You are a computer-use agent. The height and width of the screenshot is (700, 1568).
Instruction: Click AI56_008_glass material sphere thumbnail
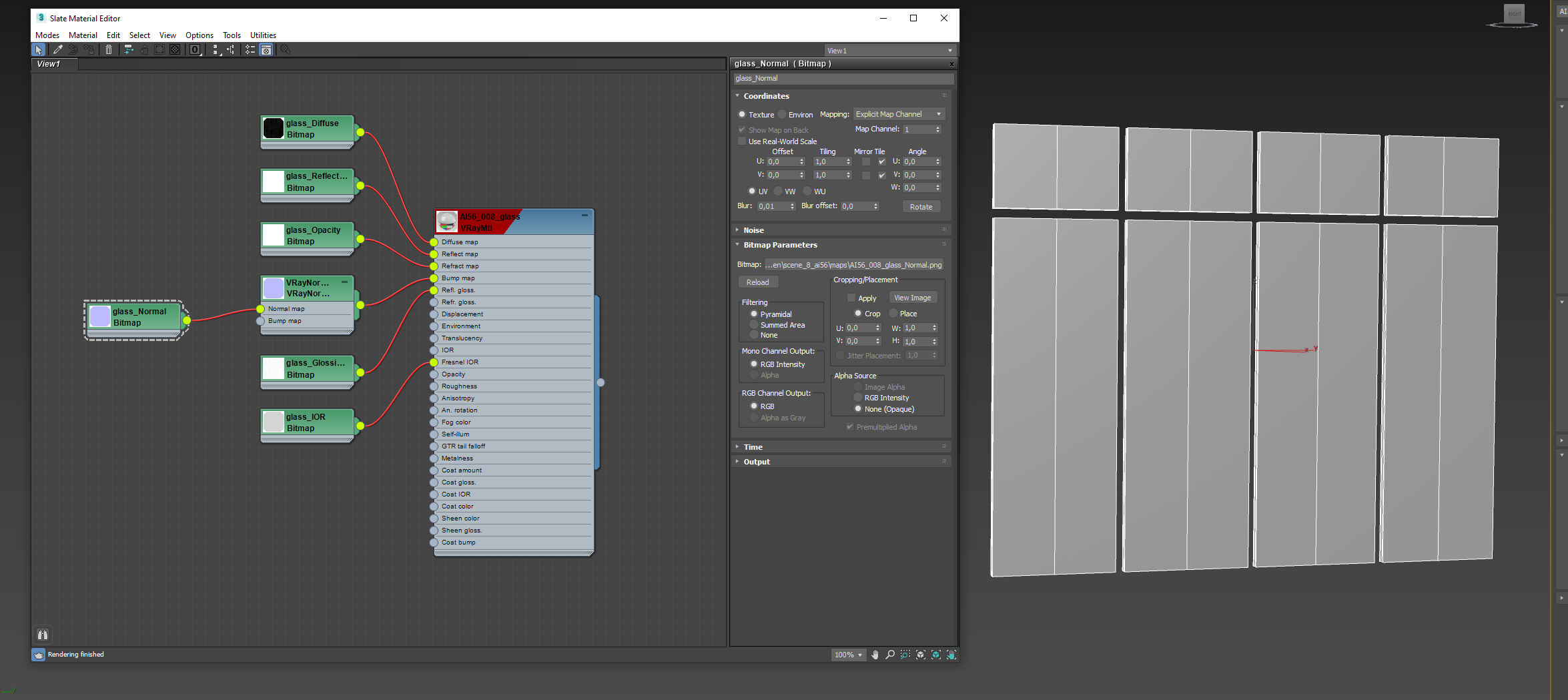(447, 221)
